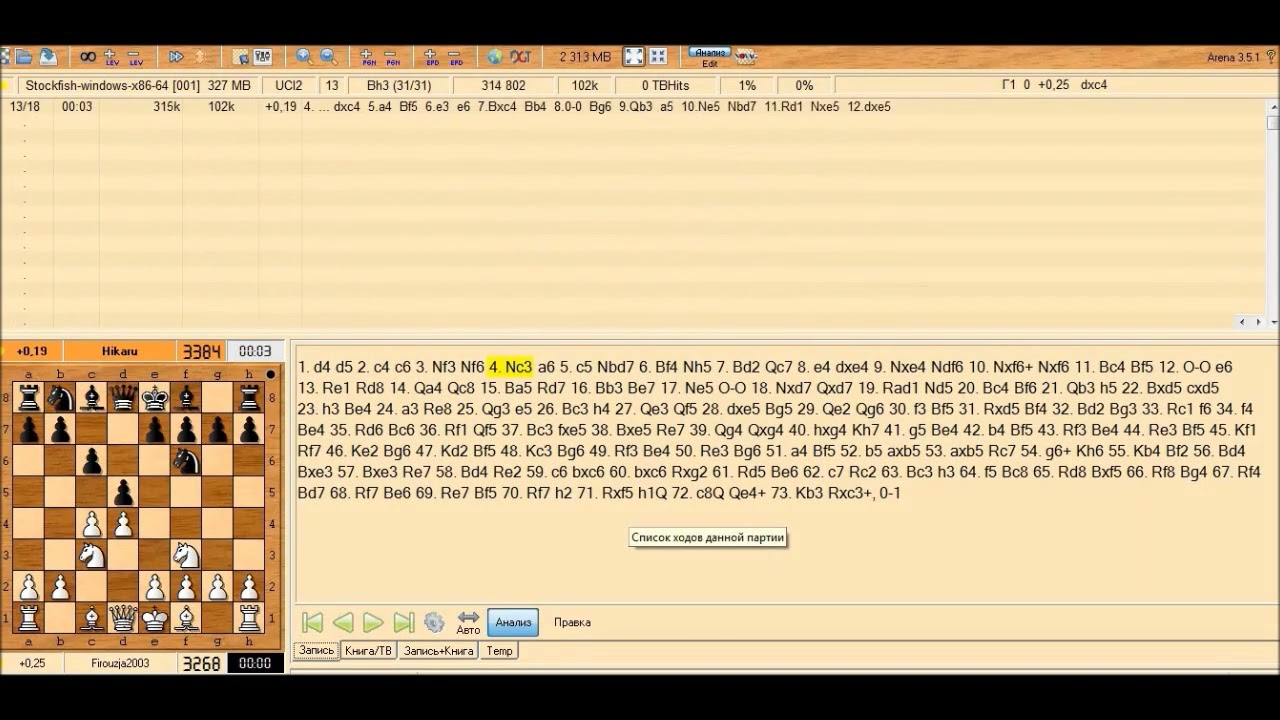Image resolution: width=1280 pixels, height=720 pixels.
Task: Click the 0 TBHits cell
Action: 665,86
